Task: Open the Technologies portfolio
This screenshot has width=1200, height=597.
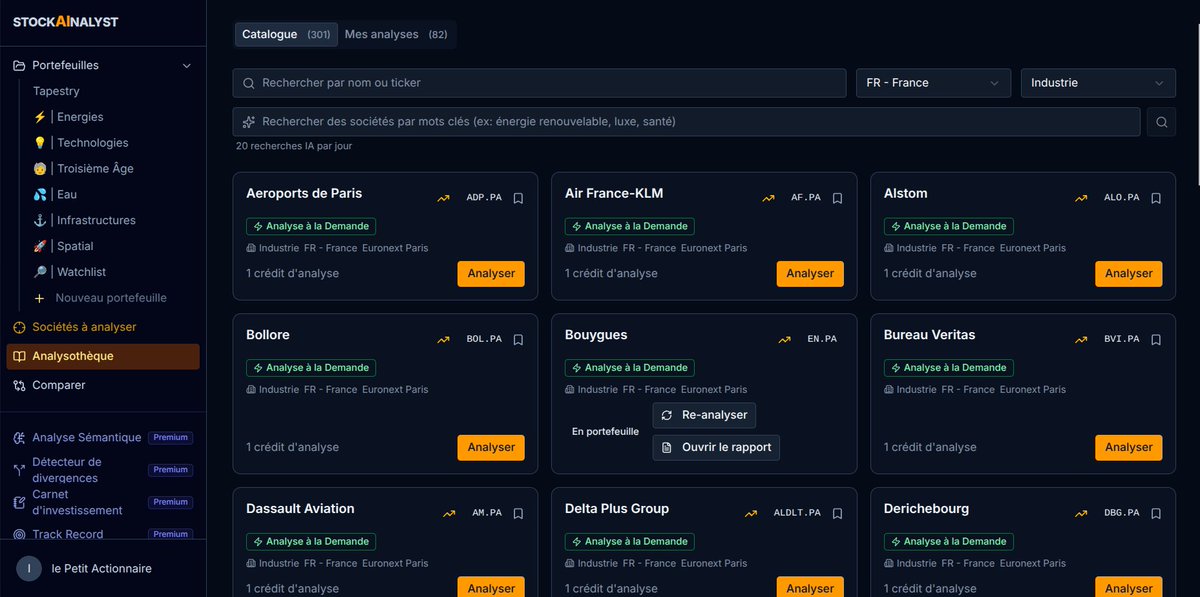Action: pos(80,143)
